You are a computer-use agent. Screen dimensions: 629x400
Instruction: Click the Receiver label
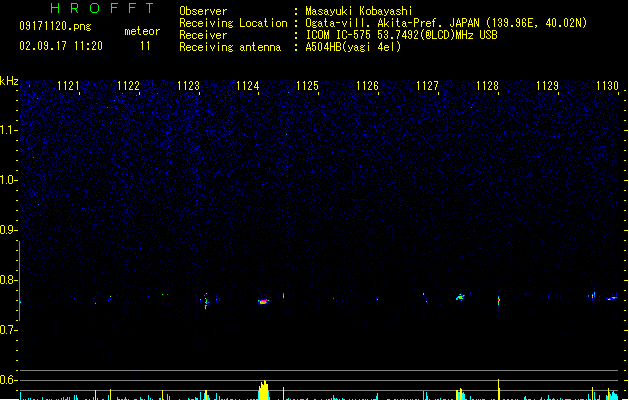click(x=203, y=35)
